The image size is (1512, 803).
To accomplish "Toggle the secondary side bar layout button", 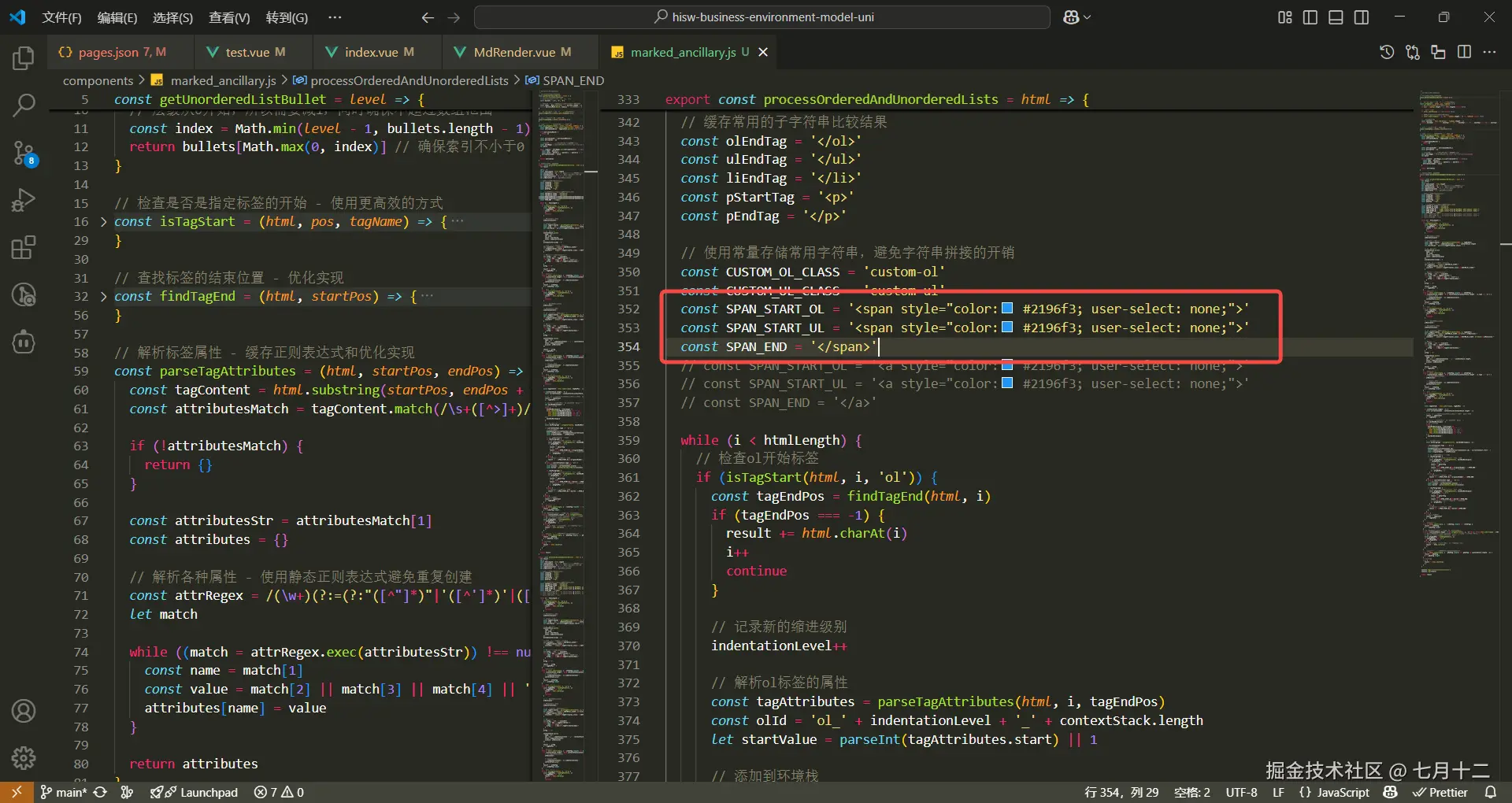I will coord(1362,17).
